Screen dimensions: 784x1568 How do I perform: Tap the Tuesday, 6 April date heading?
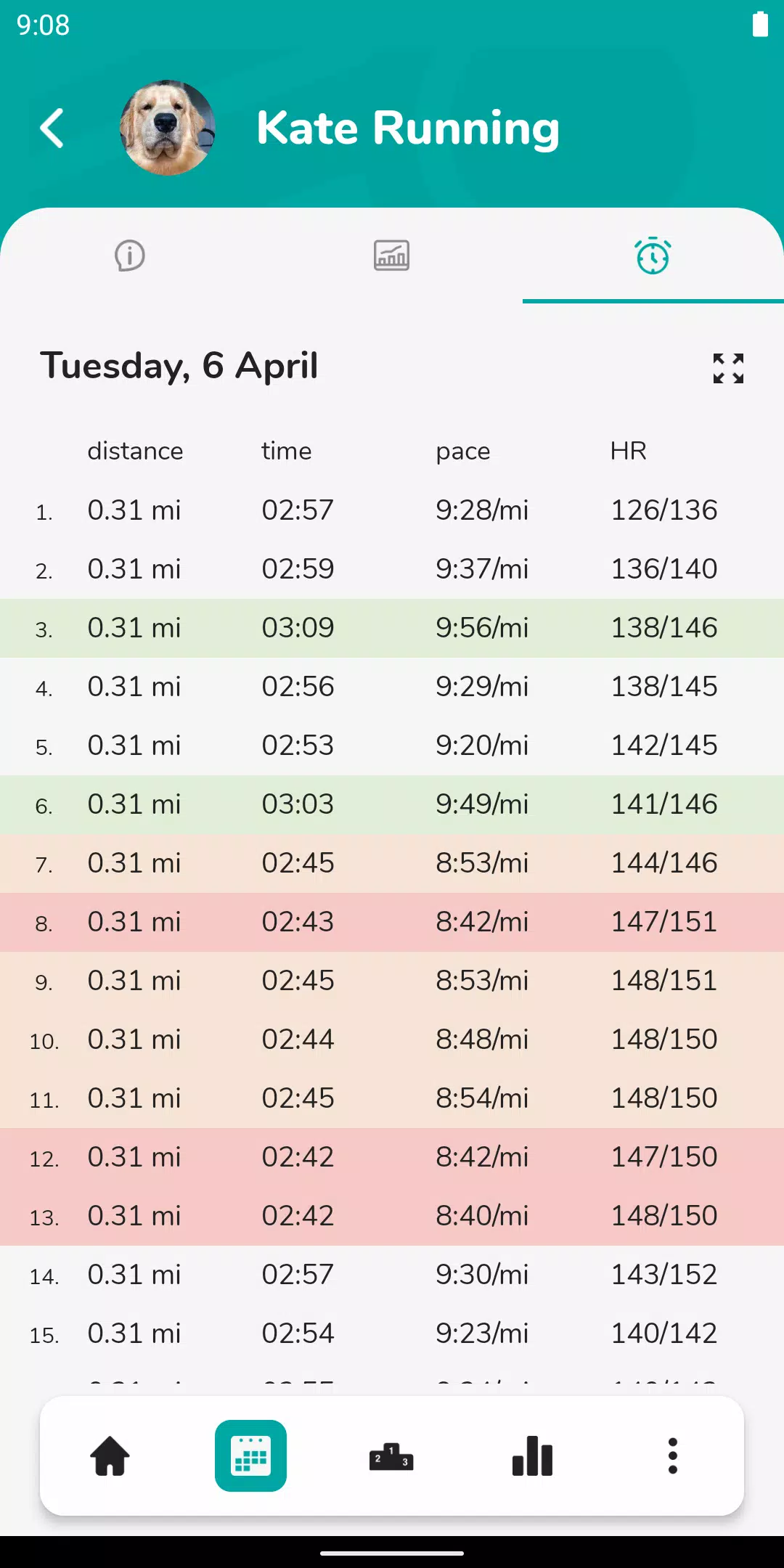click(179, 366)
